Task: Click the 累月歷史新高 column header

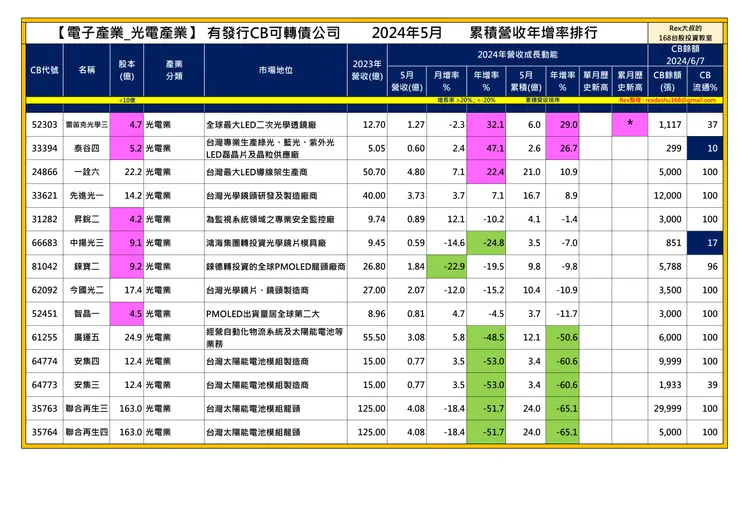Action: [x=630, y=81]
